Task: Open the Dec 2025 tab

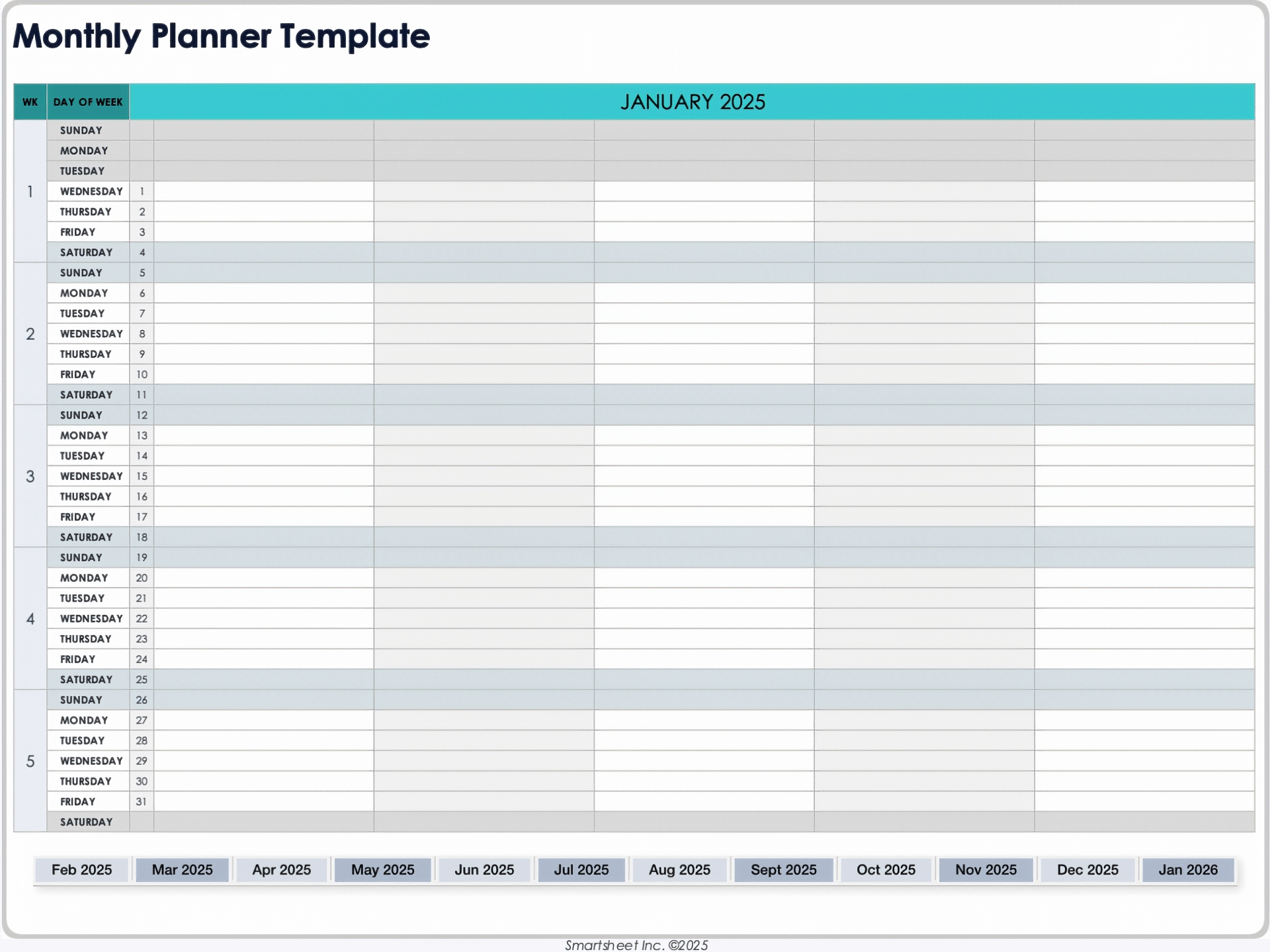Action: click(x=1087, y=869)
